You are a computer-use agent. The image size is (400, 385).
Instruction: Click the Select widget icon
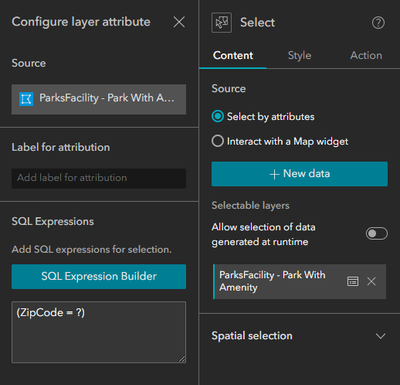[221, 22]
